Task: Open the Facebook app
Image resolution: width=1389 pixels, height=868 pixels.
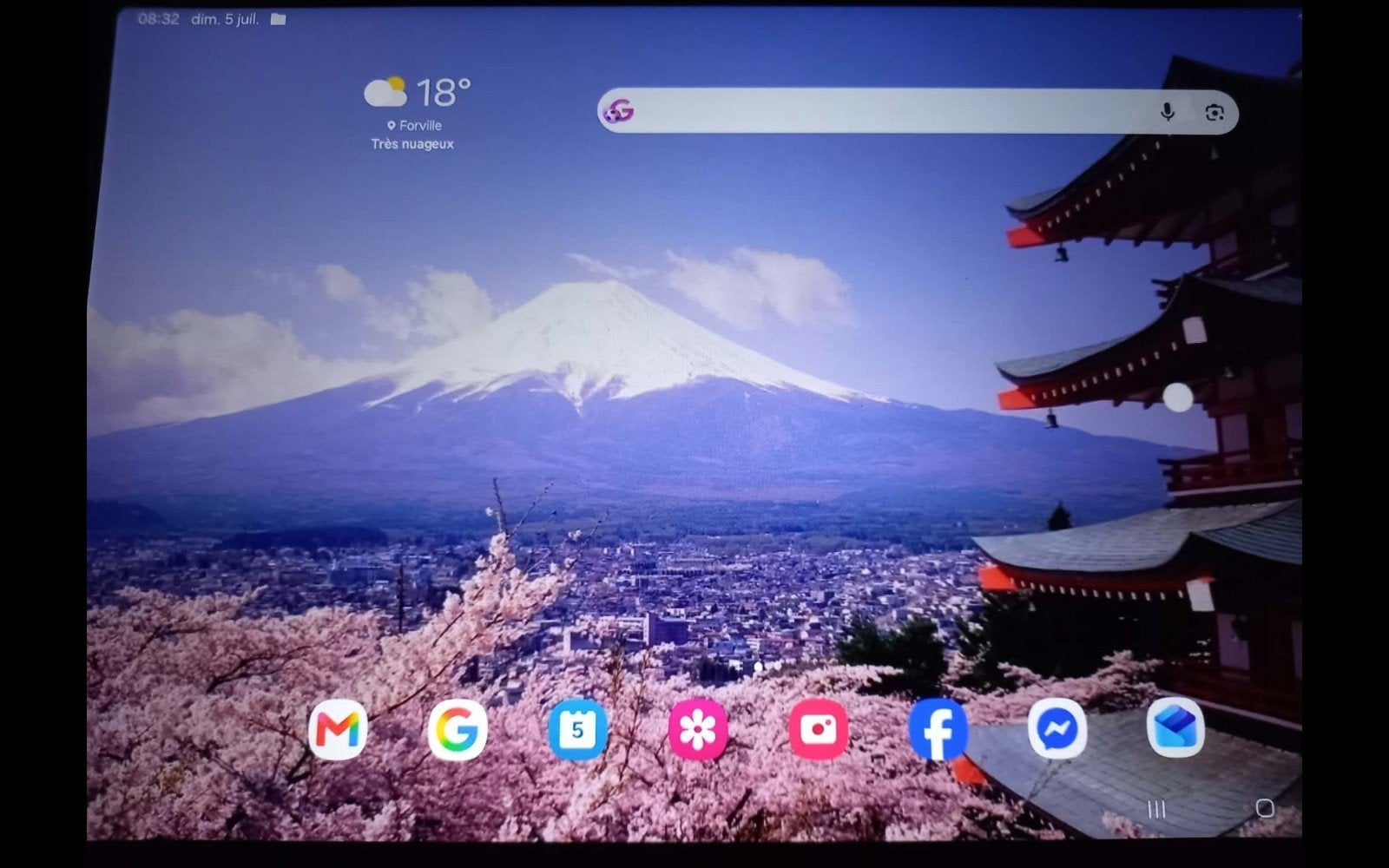Action: click(x=938, y=729)
